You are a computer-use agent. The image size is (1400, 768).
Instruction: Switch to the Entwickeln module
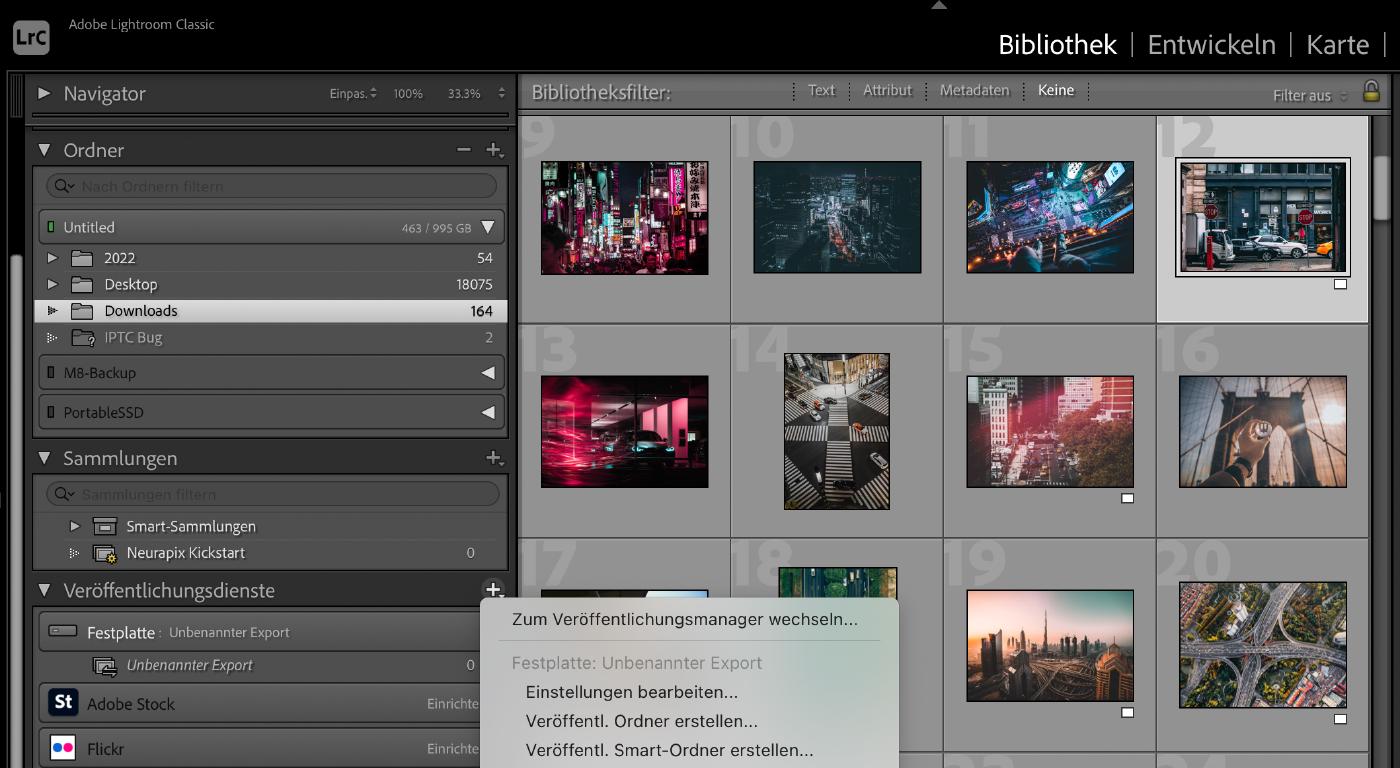tap(1211, 44)
